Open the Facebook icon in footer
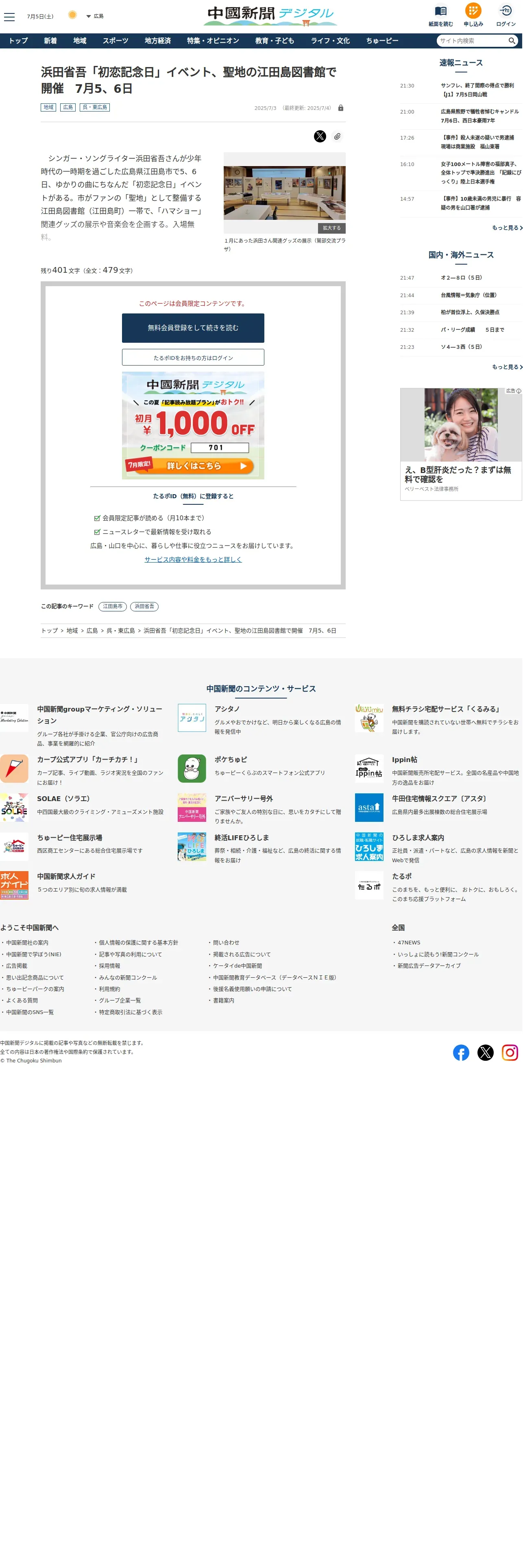The image size is (523, 1568). 461,1052
